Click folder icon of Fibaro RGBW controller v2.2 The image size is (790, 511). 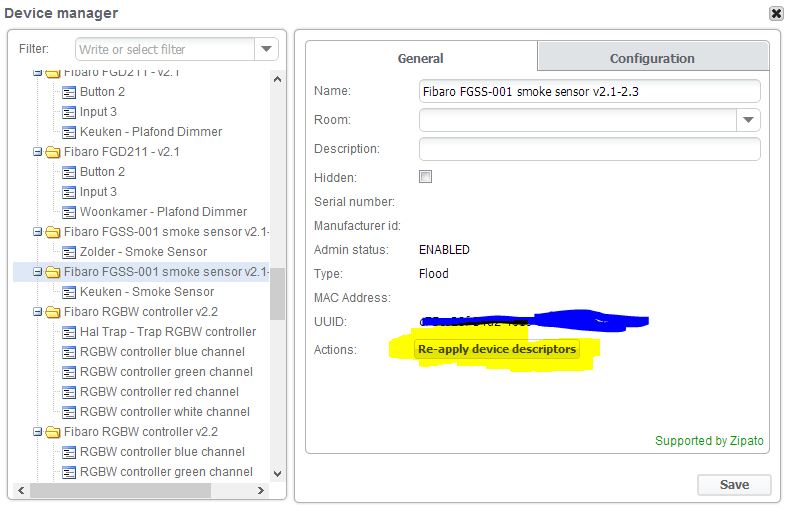(53, 312)
